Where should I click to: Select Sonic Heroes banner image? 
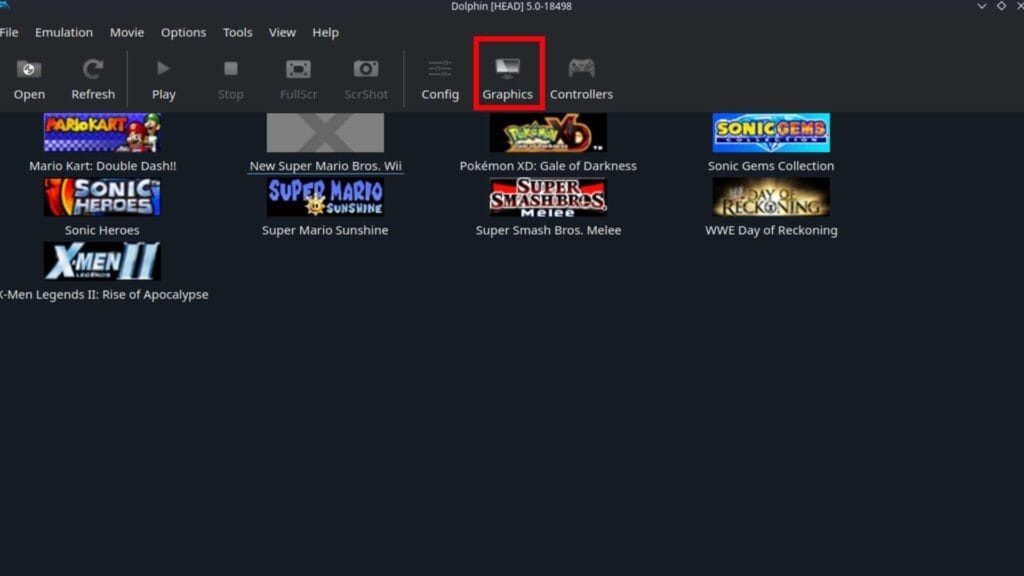tap(102, 197)
